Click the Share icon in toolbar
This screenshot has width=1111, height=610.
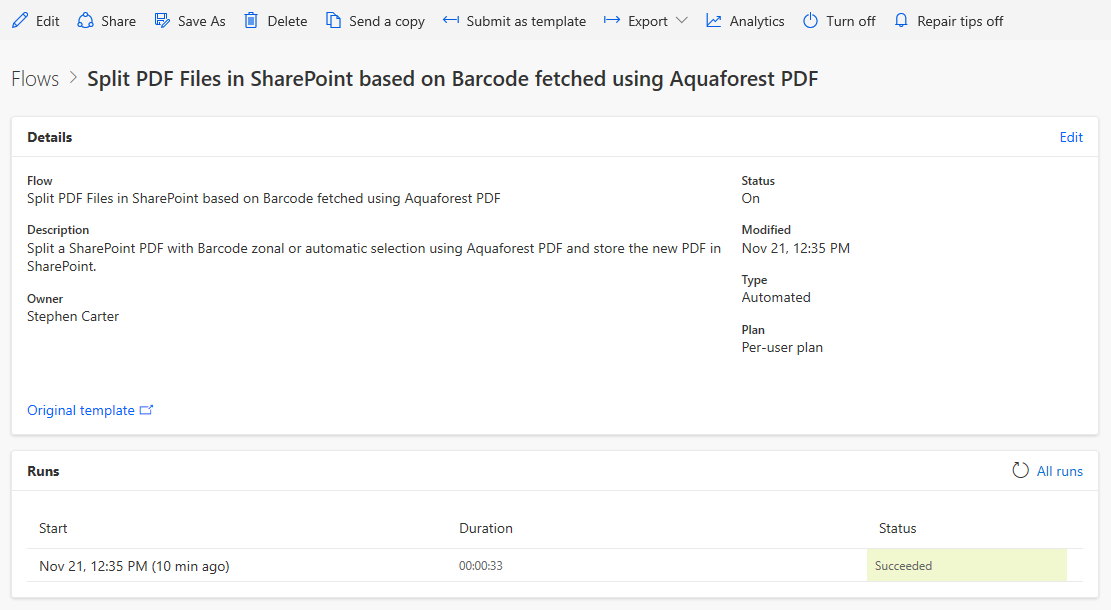(85, 21)
